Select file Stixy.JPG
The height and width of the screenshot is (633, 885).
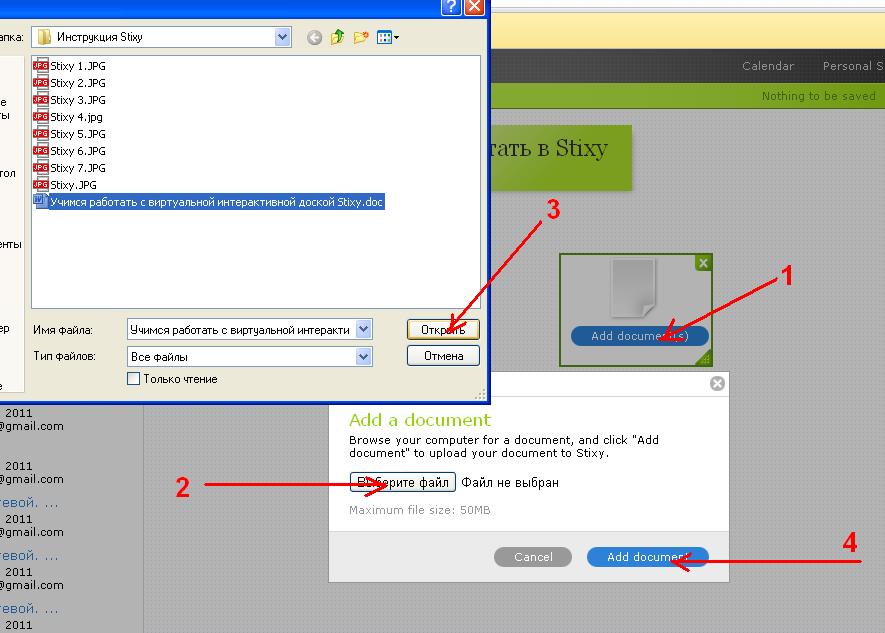65,185
